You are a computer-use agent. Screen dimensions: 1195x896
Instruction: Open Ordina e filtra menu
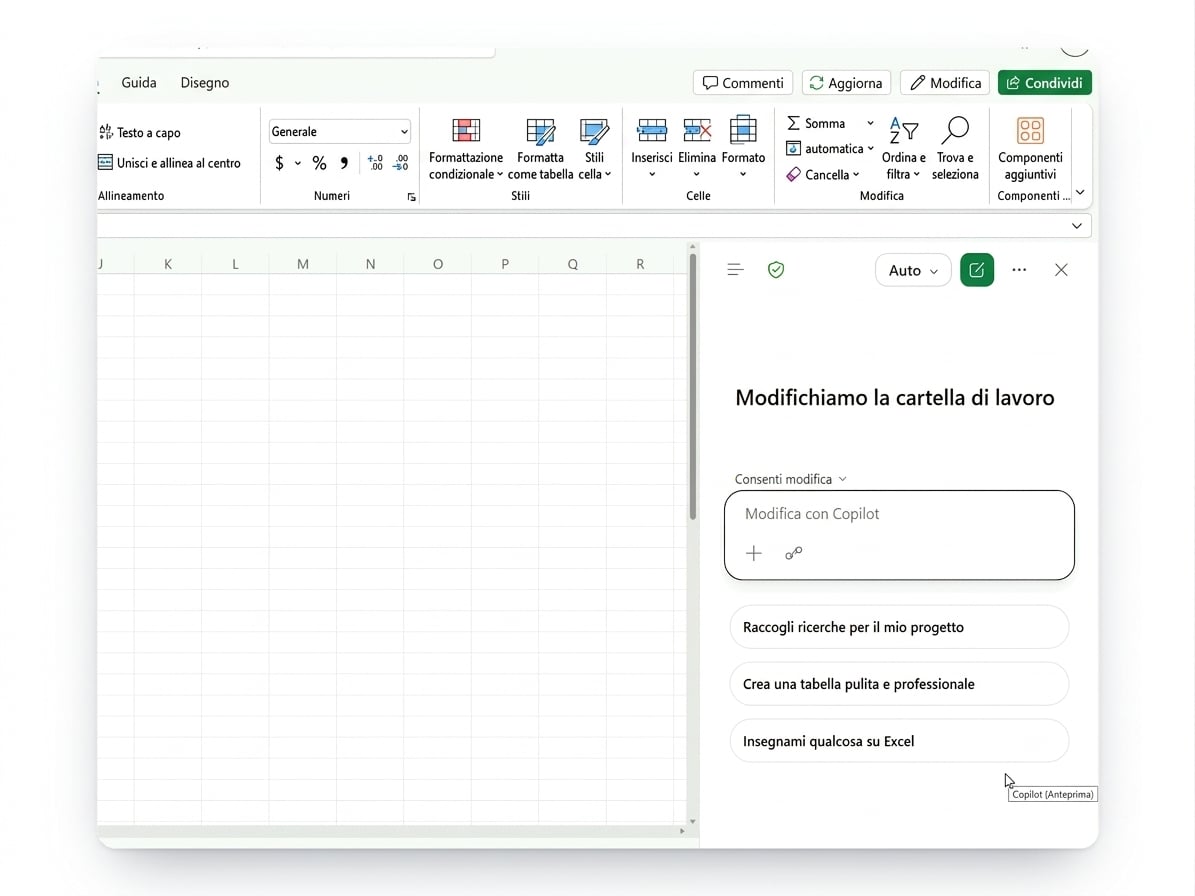pos(903,149)
